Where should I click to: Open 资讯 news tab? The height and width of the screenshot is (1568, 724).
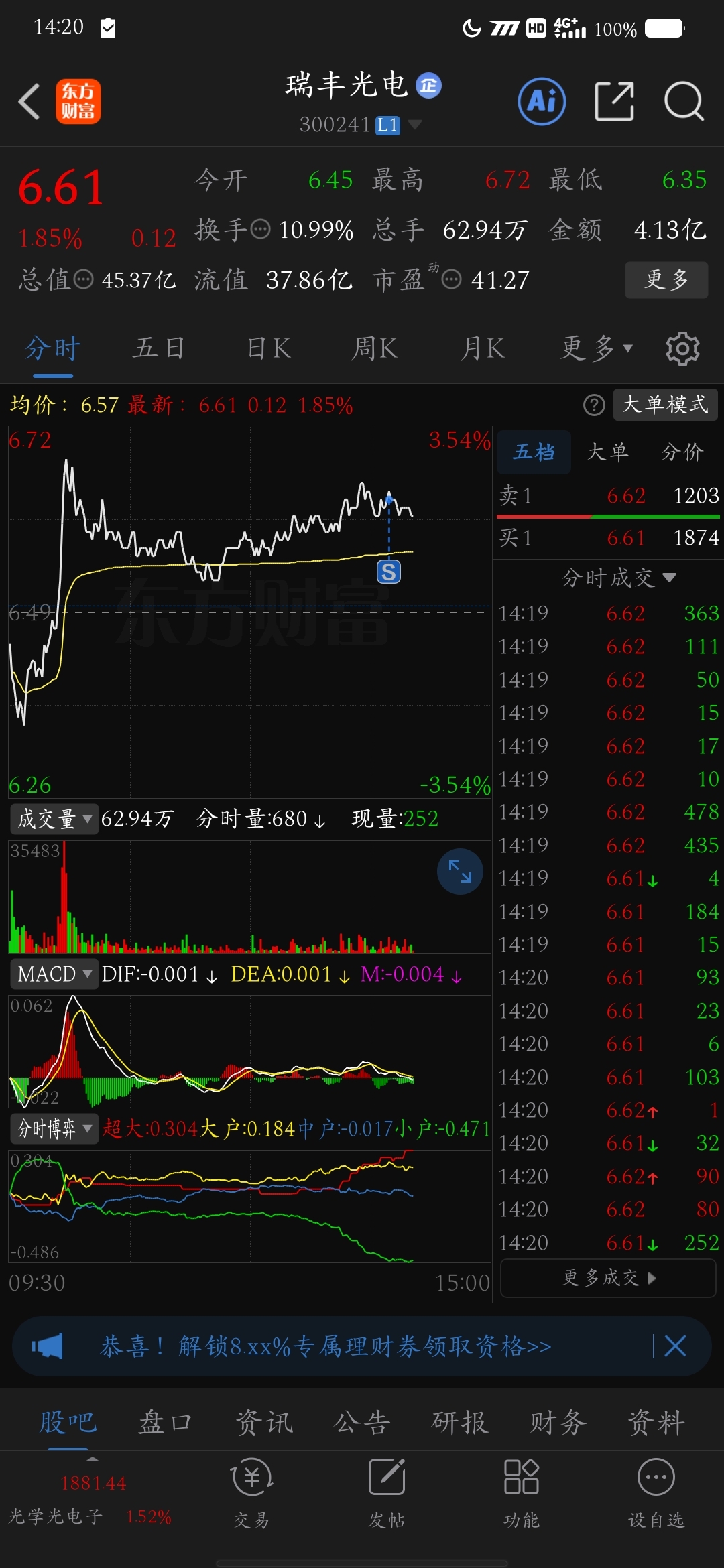264,1422
